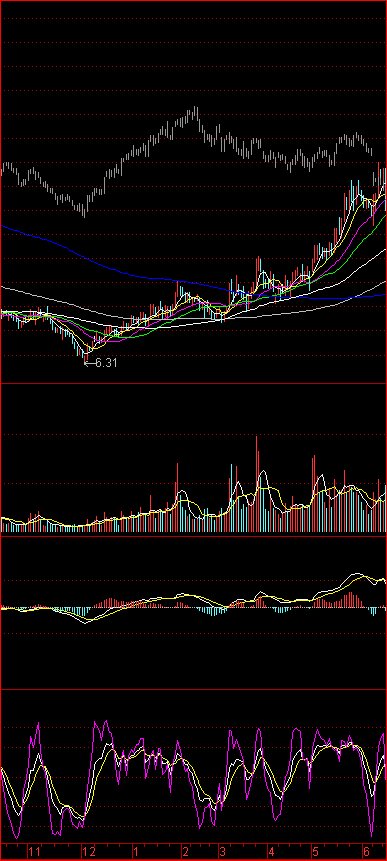Viewport: 387px width, 861px height.
Task: Click the divider between price and volume panels
Action: coord(193,383)
